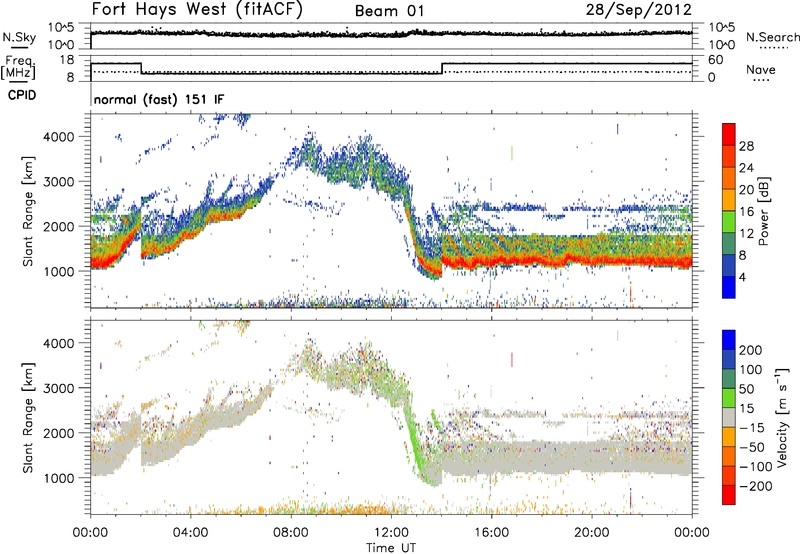Click the '3000' tick on the velocity panel

click(x=59, y=388)
